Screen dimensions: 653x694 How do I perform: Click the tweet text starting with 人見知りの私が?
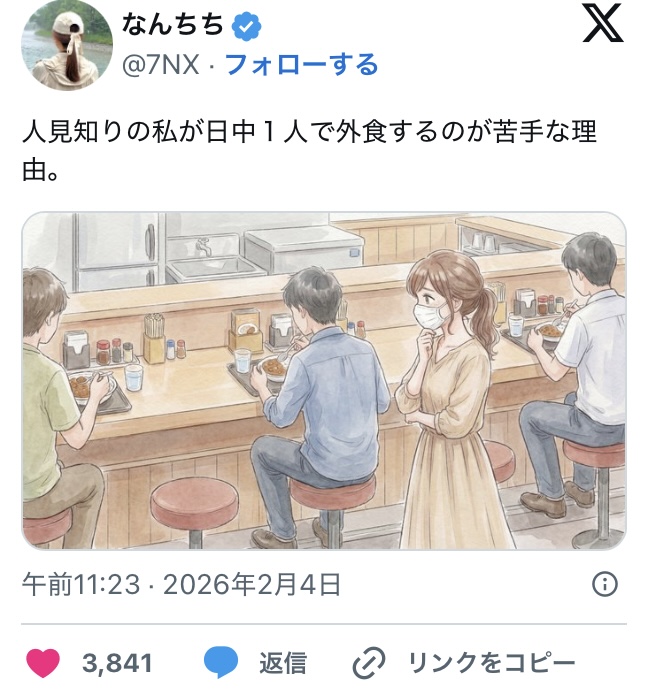pyautogui.click(x=309, y=150)
